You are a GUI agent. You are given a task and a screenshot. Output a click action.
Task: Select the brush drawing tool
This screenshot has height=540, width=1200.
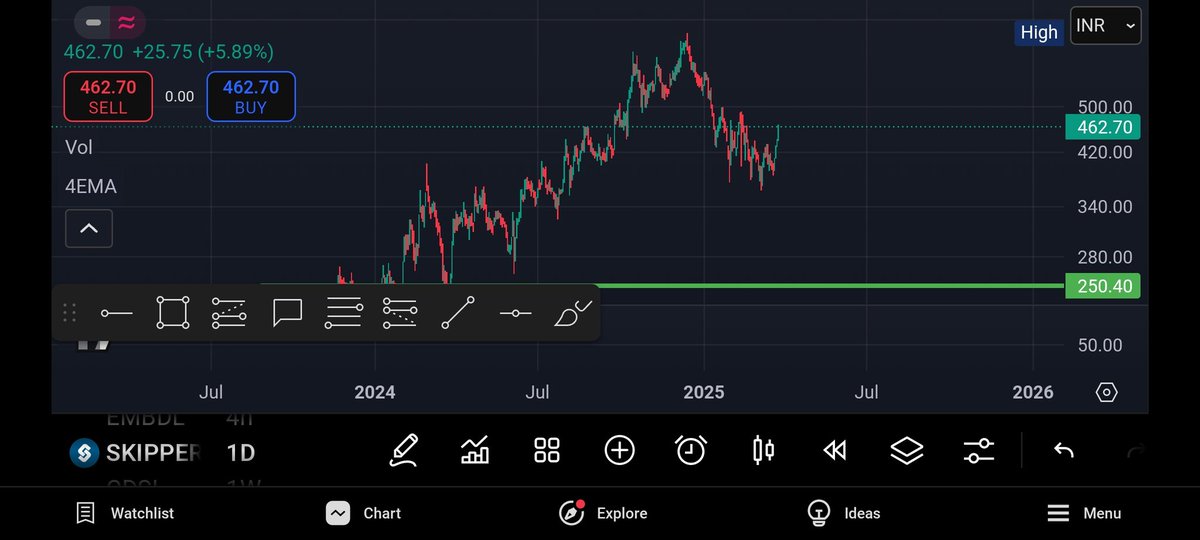573,313
